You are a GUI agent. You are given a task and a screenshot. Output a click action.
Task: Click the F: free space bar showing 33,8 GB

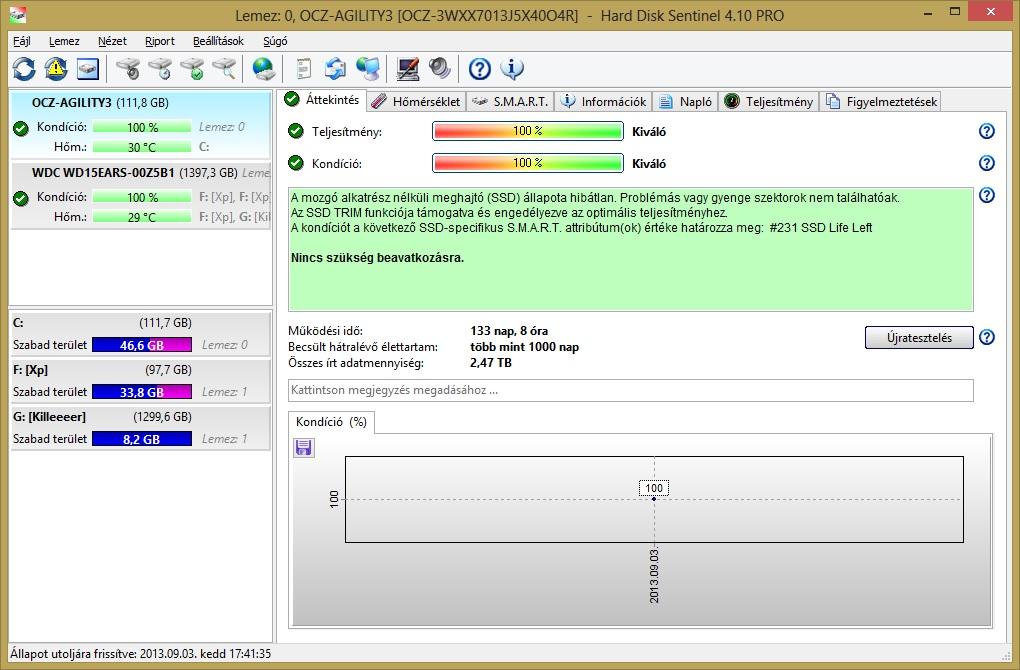coord(142,392)
